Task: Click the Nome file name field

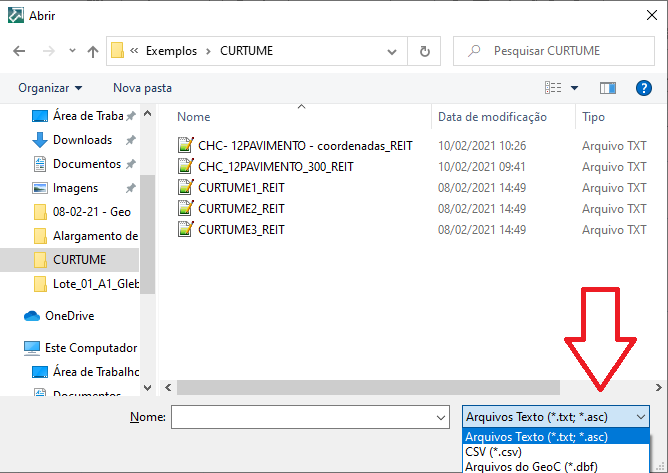Action: (310, 417)
